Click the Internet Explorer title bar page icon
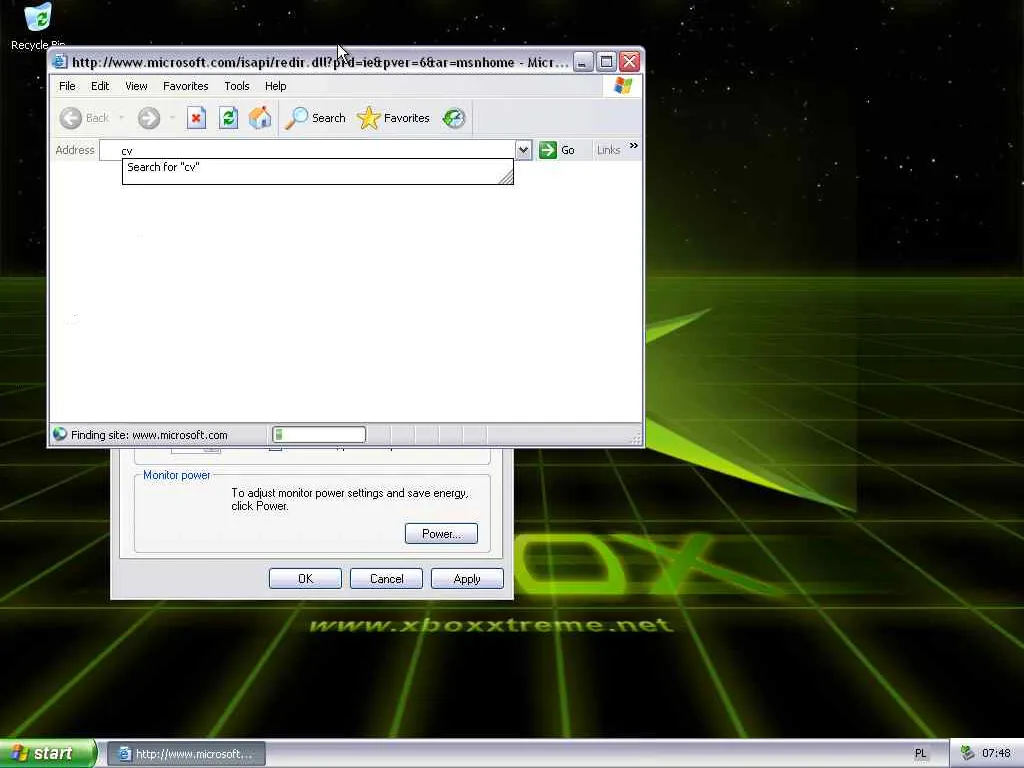This screenshot has width=1024, height=768. (x=60, y=62)
